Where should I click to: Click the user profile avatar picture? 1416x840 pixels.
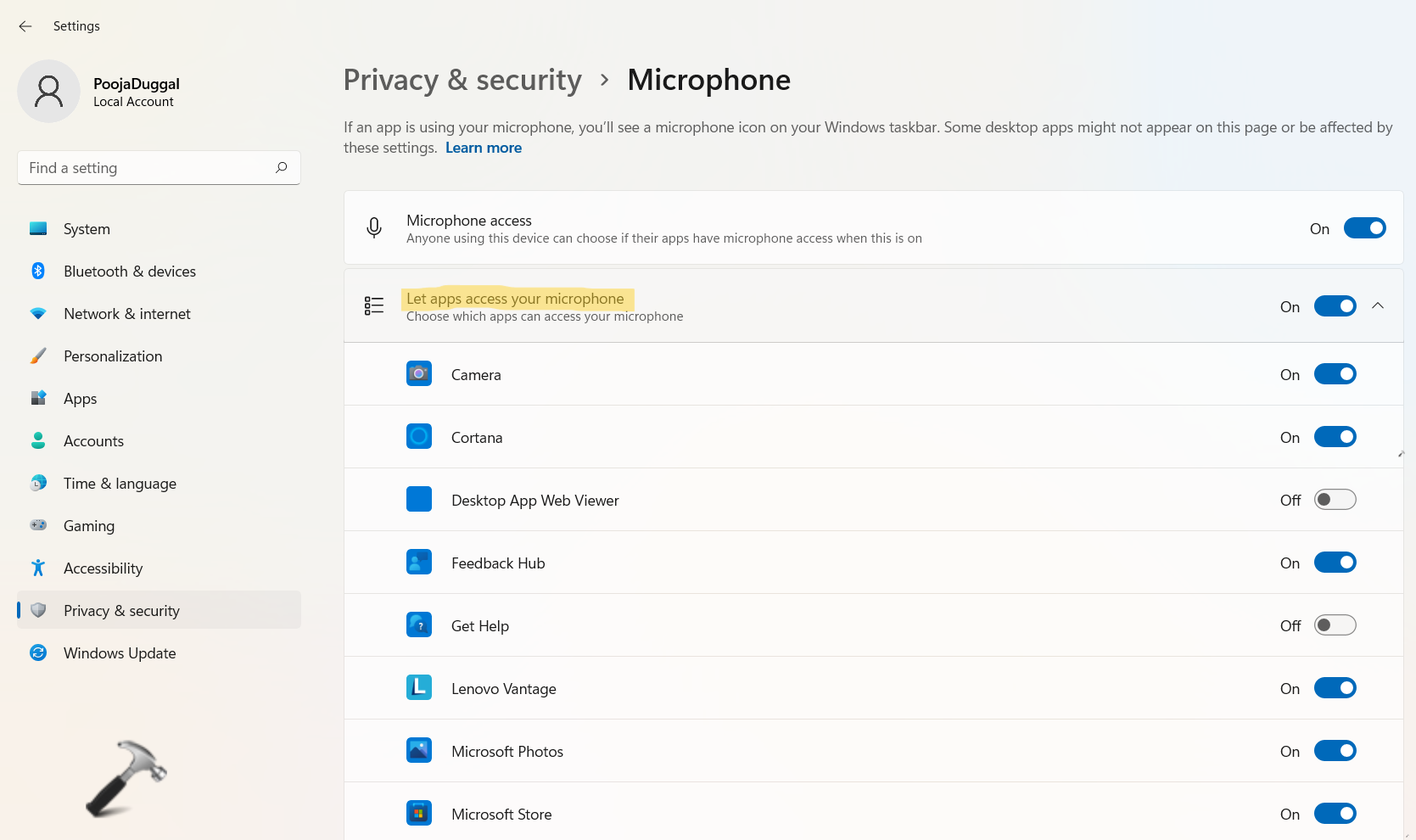pos(49,92)
